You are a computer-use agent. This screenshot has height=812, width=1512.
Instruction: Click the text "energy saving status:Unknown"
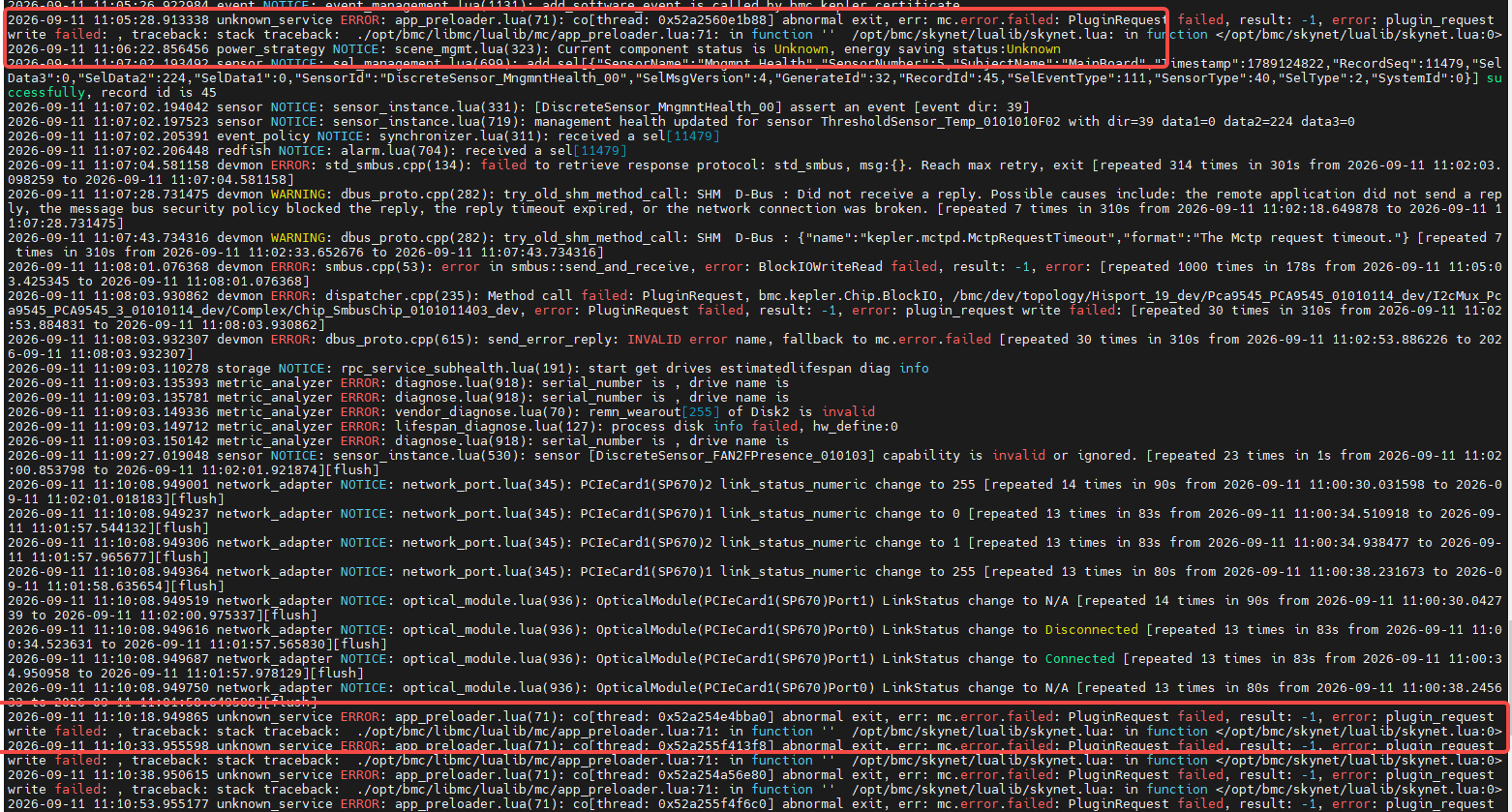coord(953,49)
